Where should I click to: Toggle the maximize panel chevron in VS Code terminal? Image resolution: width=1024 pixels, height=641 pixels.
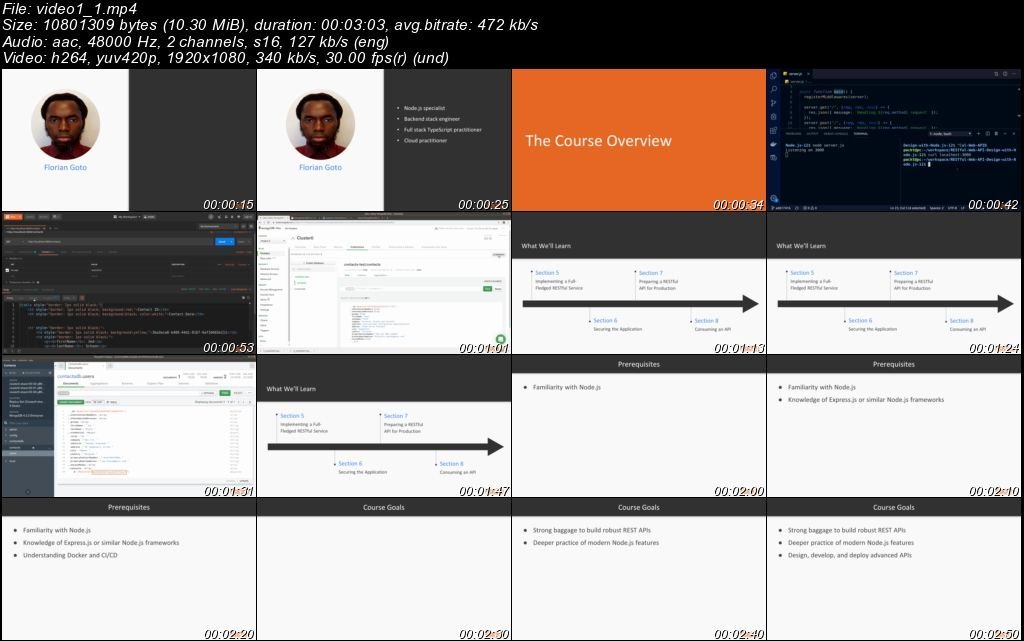coord(1005,134)
